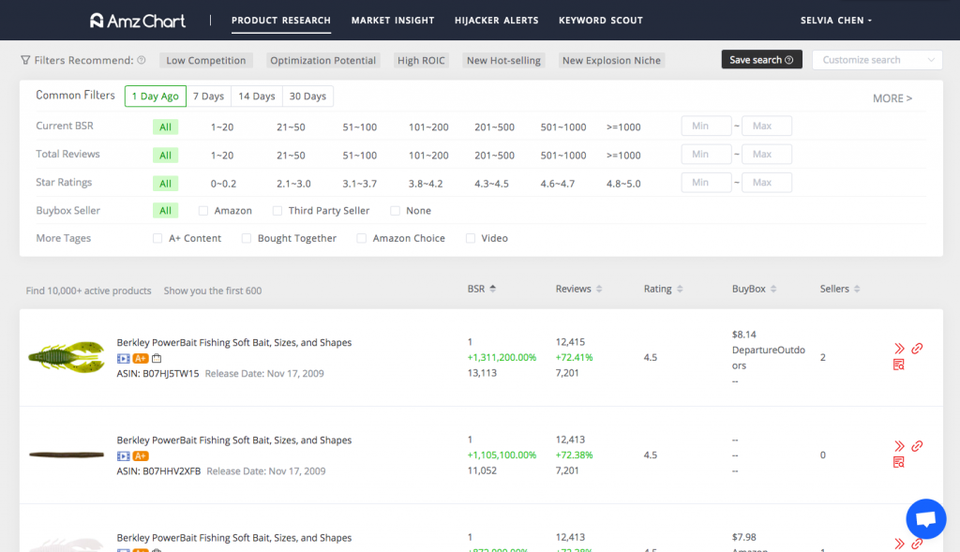The height and width of the screenshot is (552, 960).
Task: Sort by Rating using the sort arrows
Action: (680, 289)
